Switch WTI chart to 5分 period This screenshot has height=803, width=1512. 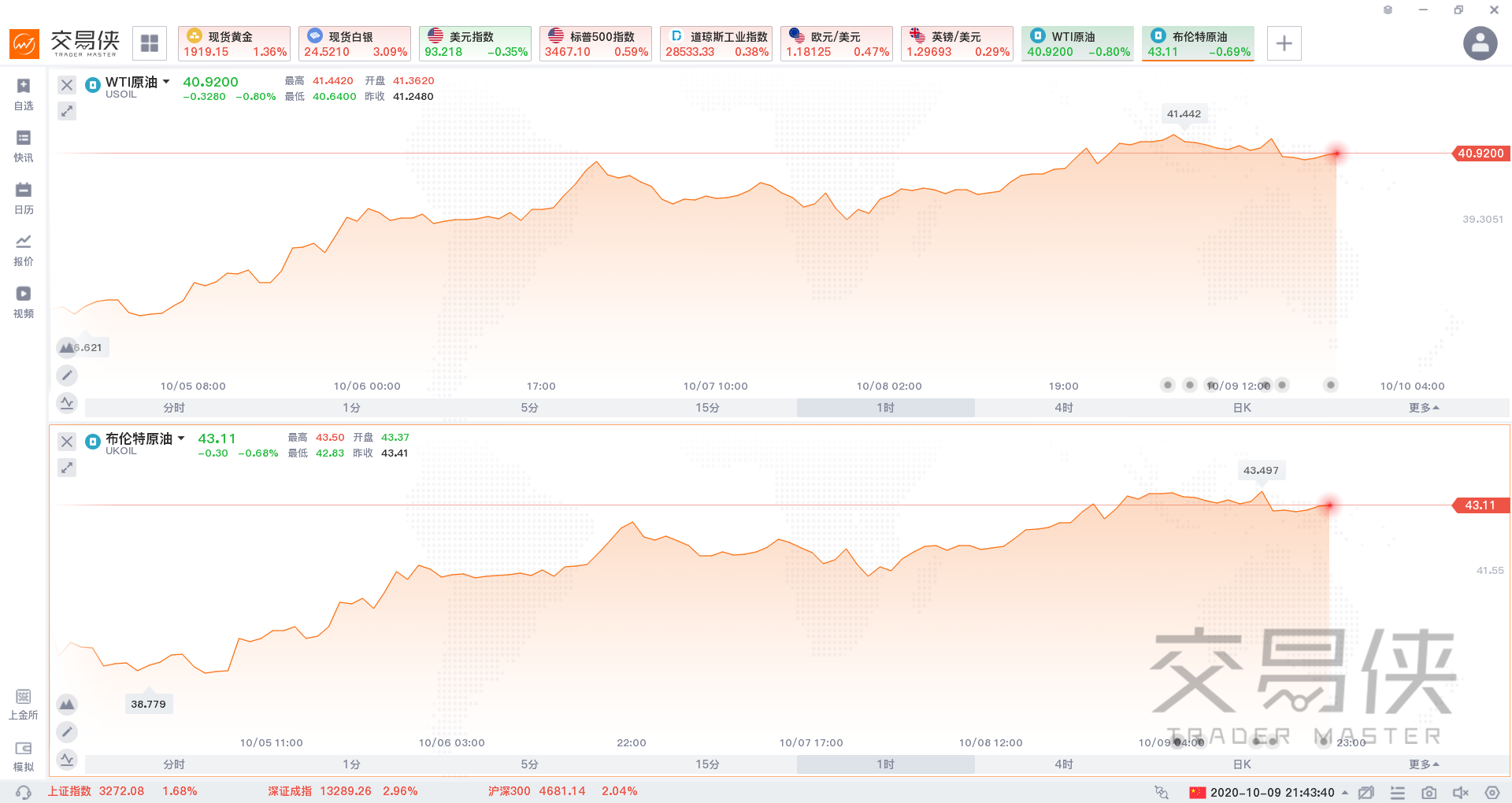pyautogui.click(x=530, y=408)
